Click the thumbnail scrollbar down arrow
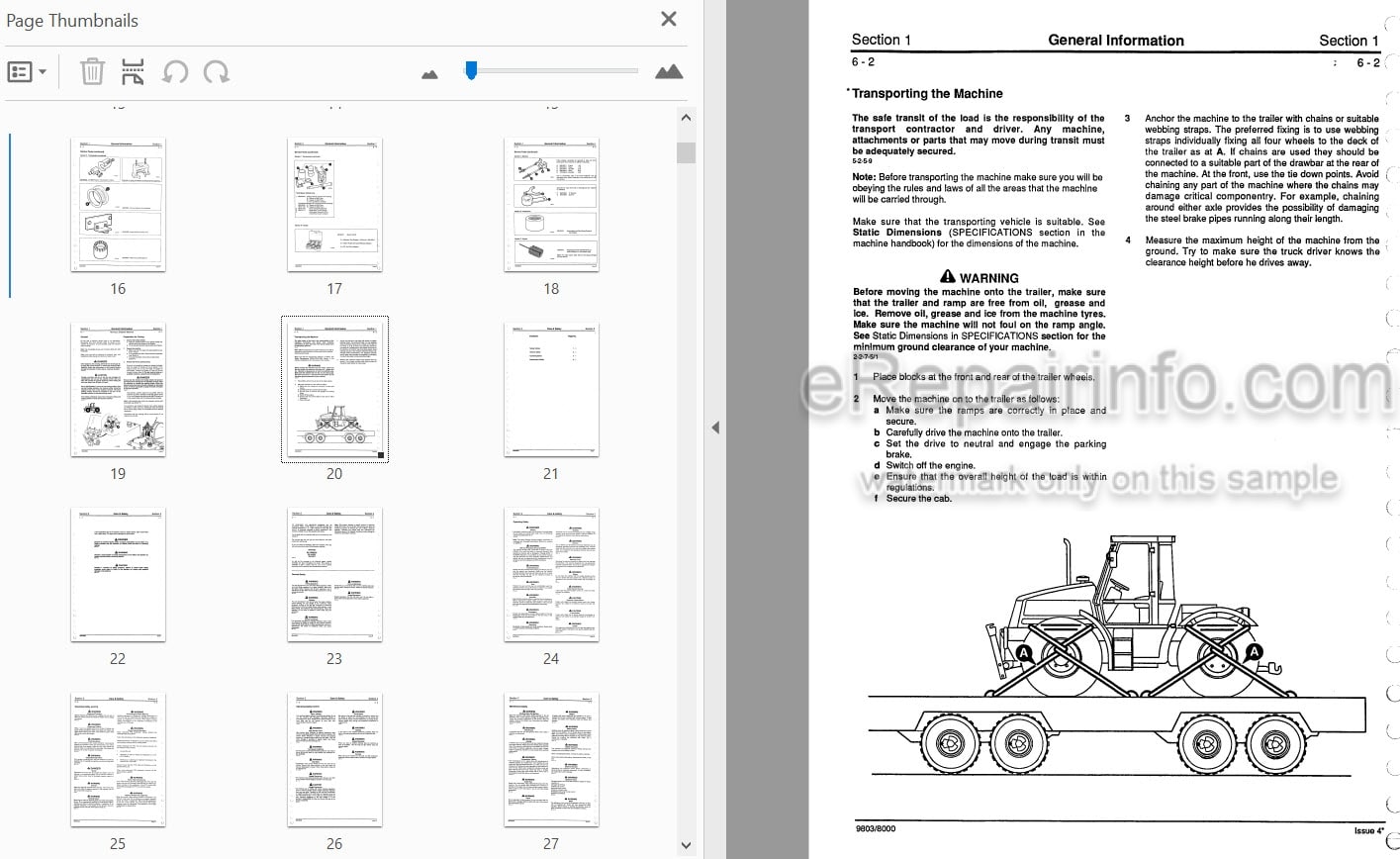The image size is (1400, 859). tap(686, 845)
